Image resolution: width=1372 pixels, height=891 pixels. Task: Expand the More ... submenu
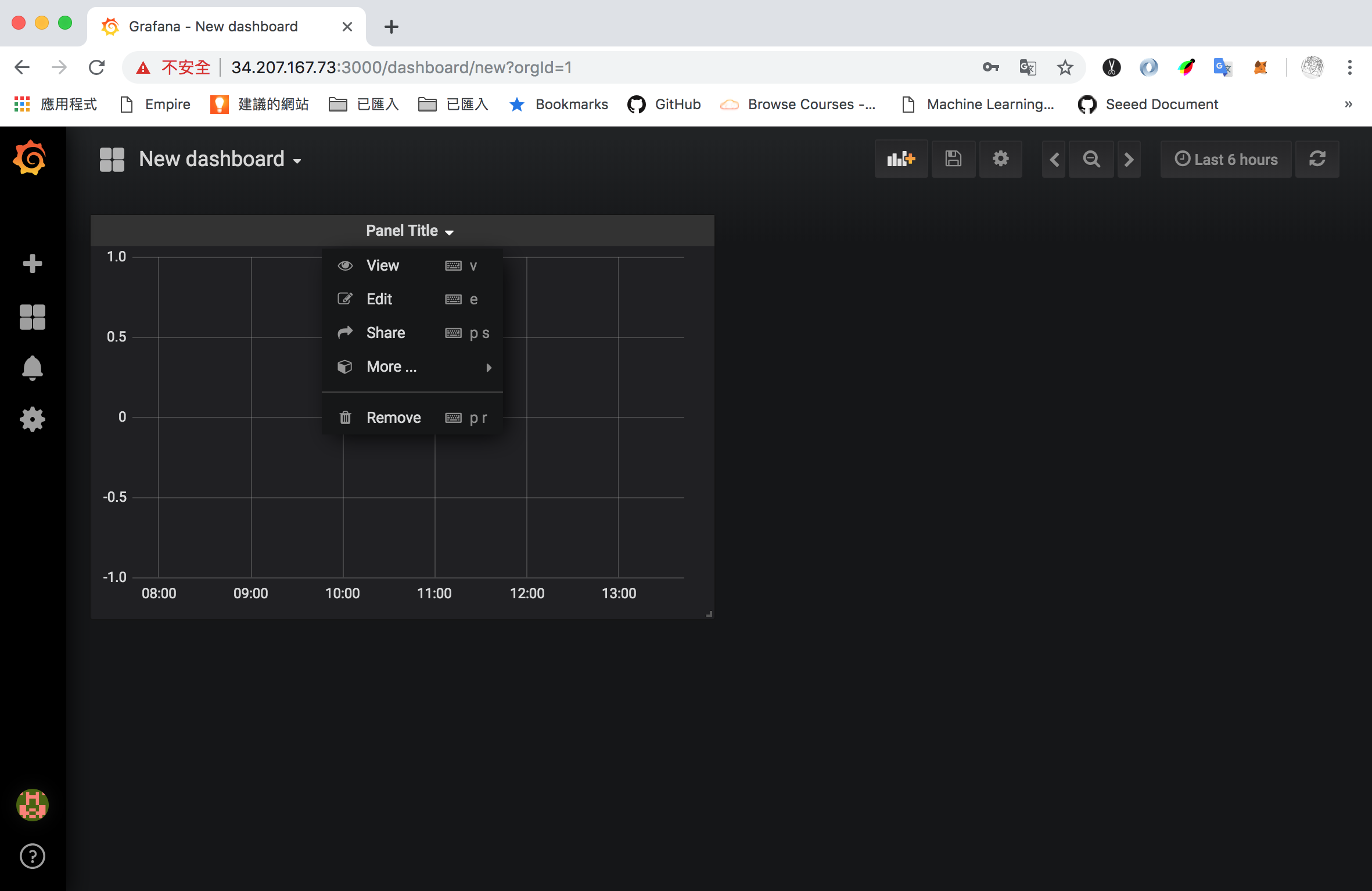tap(413, 367)
